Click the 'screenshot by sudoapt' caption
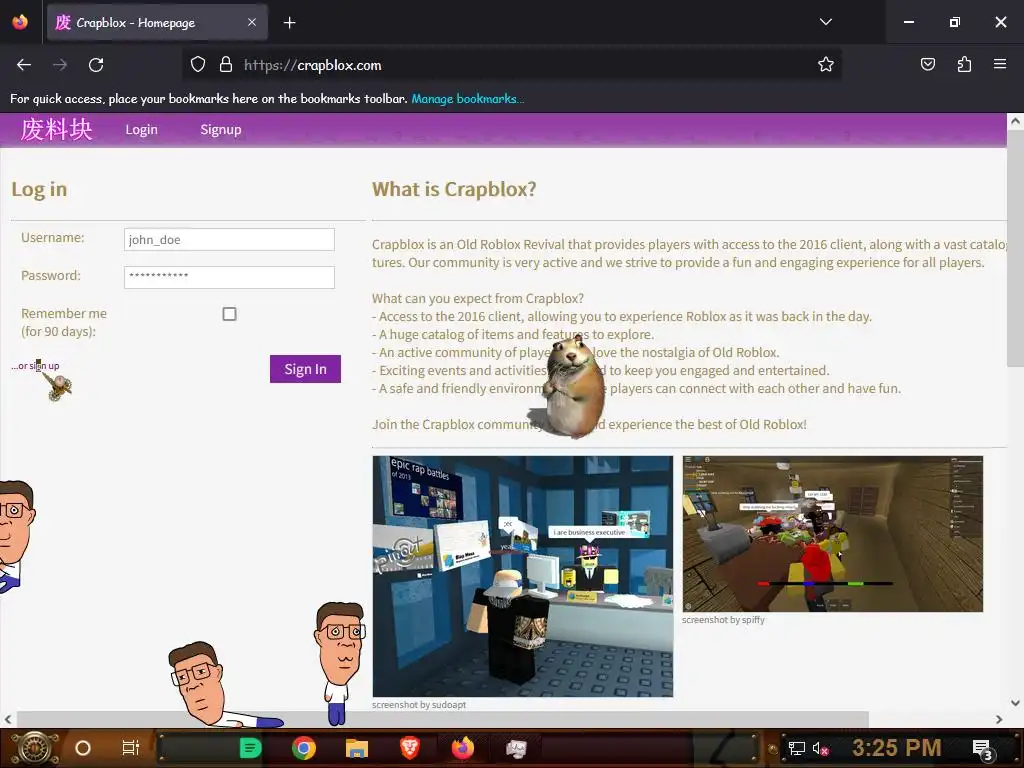 click(419, 705)
